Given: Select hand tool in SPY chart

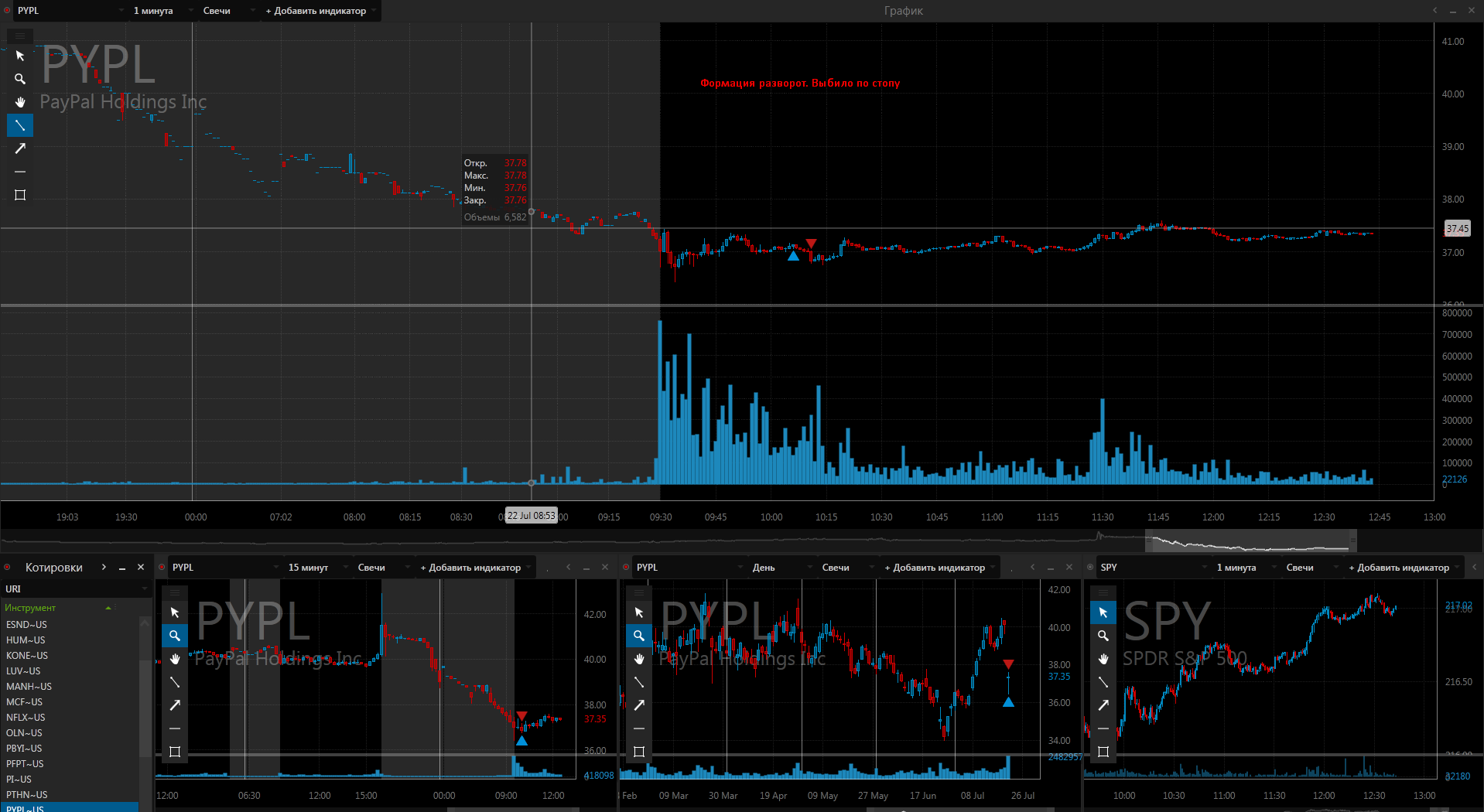Looking at the screenshot, I should click(1103, 659).
